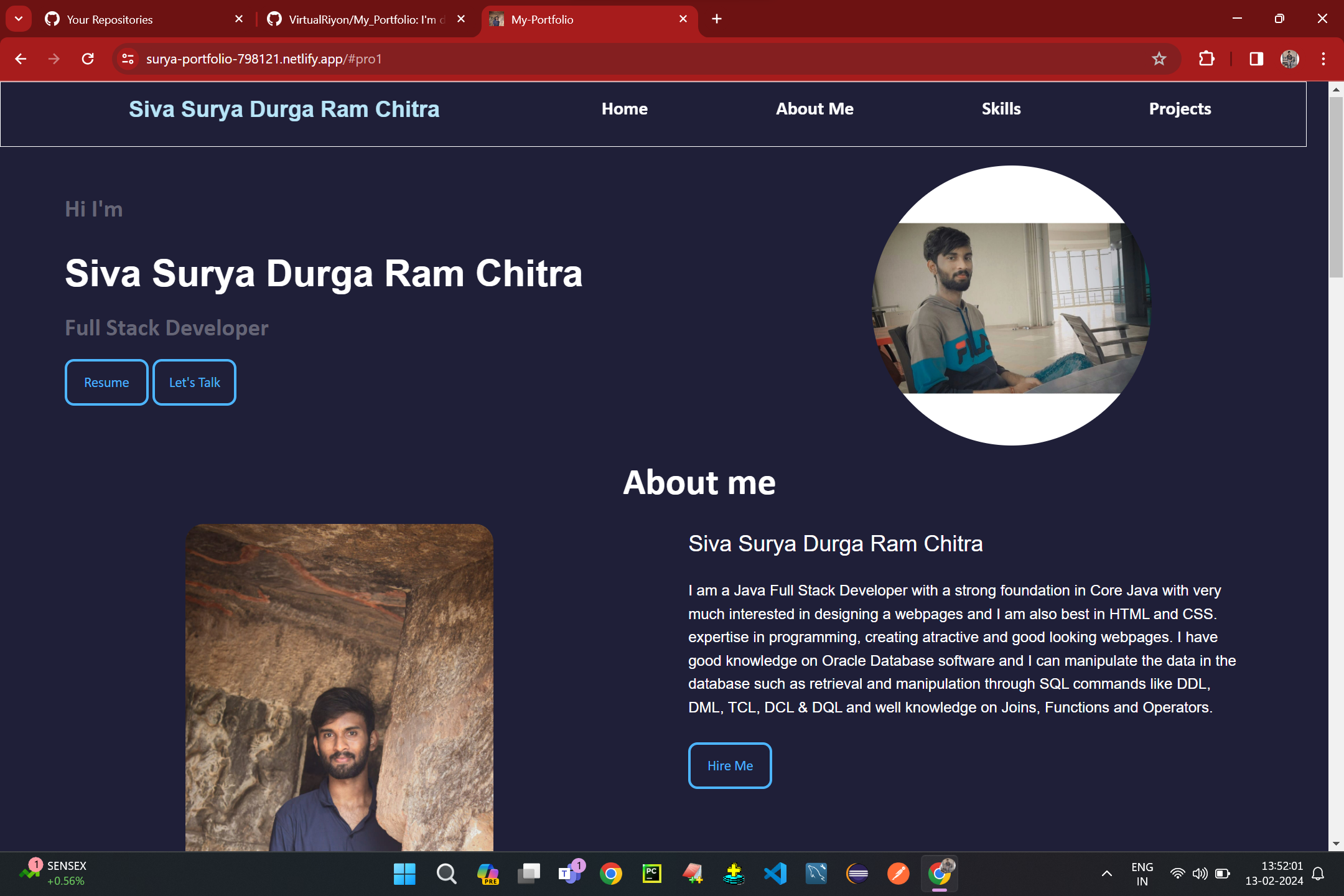Open the tab search dropdown arrow
The height and width of the screenshot is (896, 1344).
(x=18, y=19)
